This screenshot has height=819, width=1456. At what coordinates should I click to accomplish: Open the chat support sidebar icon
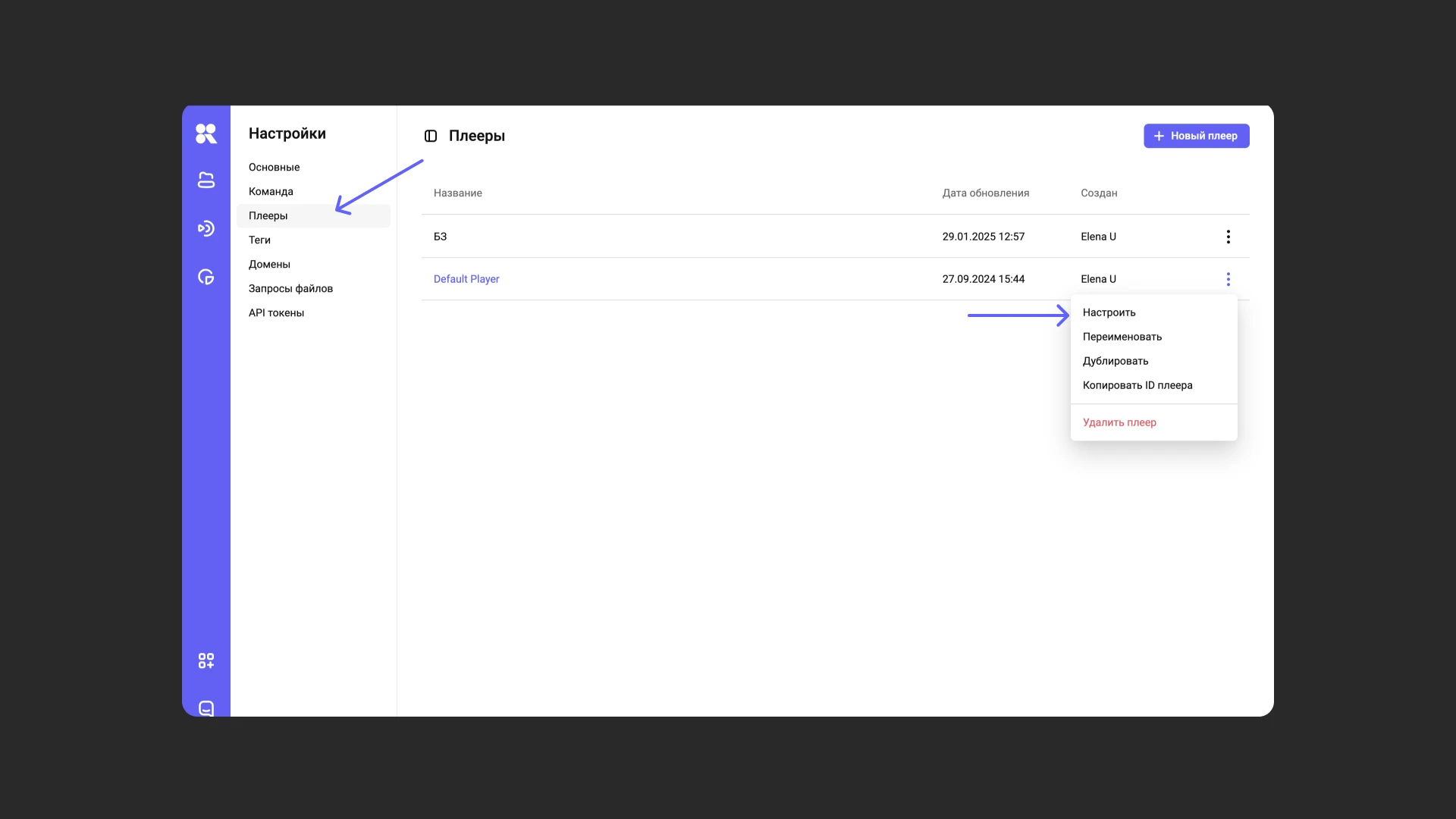206,708
